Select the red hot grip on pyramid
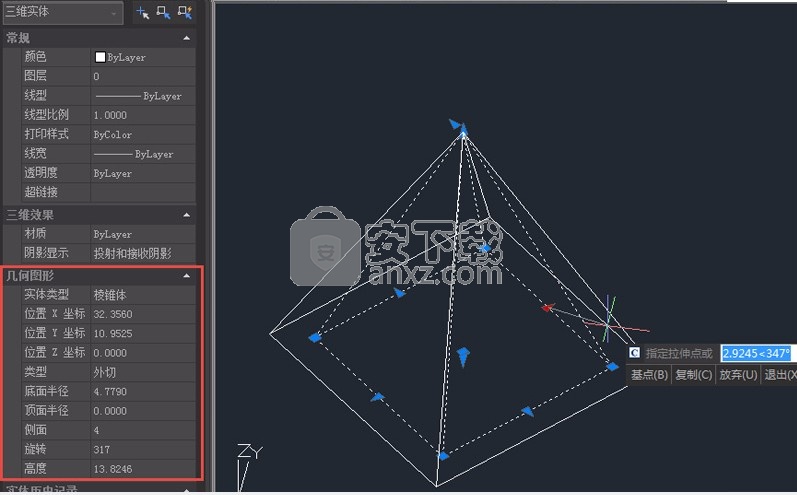797x495 pixels. pyautogui.click(x=546, y=307)
